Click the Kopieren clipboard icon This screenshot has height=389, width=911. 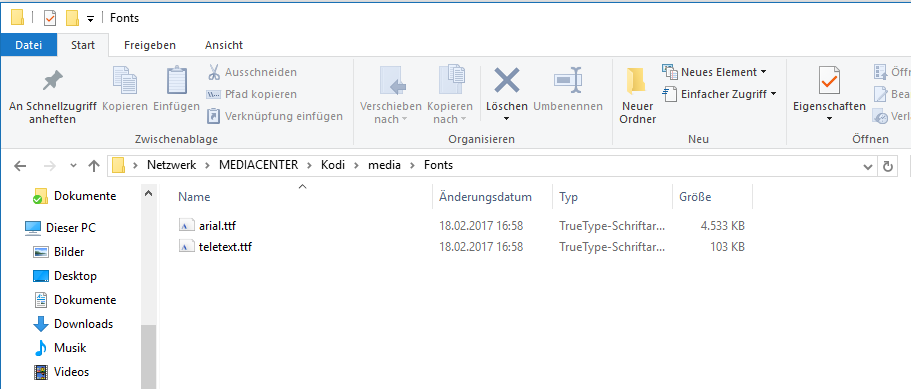[x=125, y=80]
